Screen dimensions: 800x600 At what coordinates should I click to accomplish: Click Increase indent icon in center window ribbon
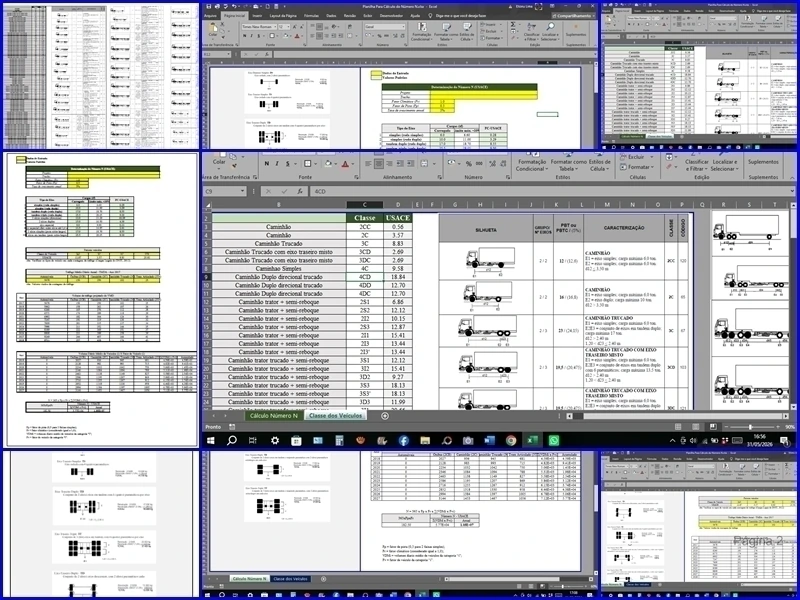[413, 164]
